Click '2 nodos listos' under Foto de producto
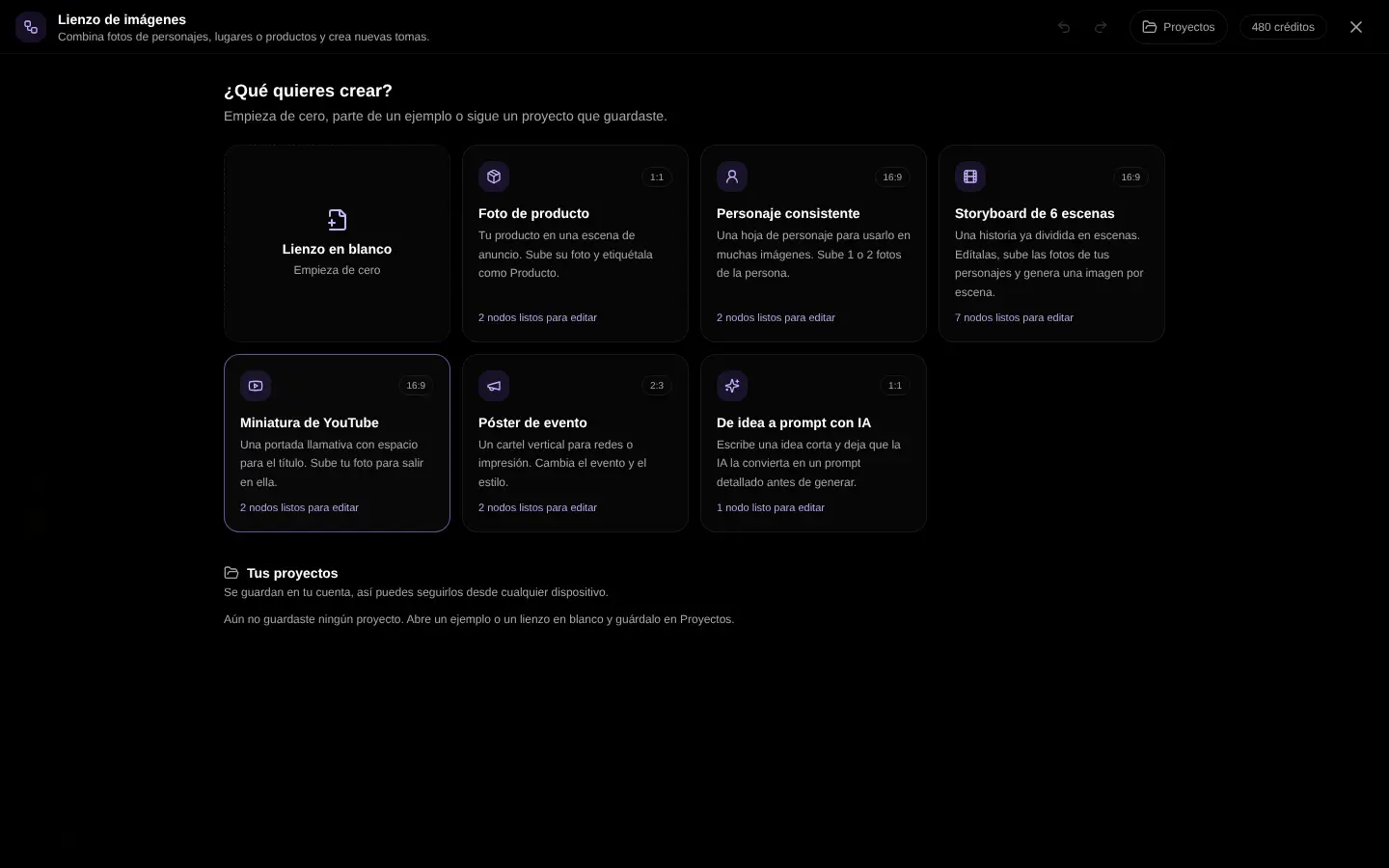The height and width of the screenshot is (868, 1389). (537, 317)
